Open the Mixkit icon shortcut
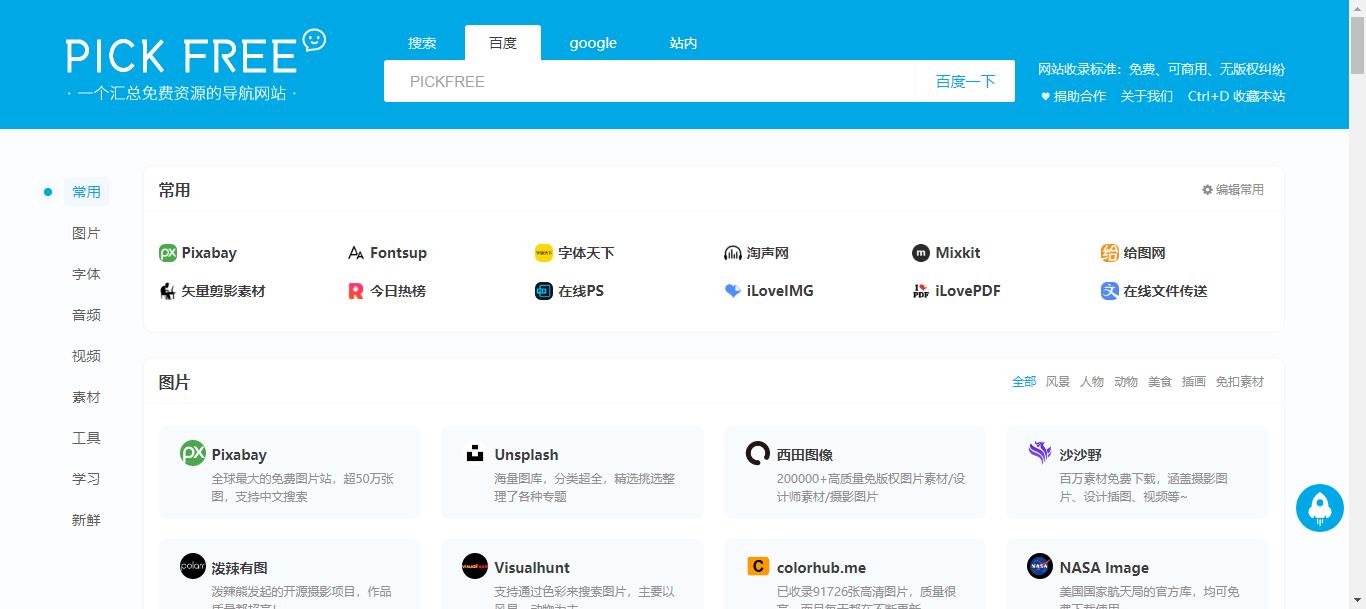This screenshot has height=609, width=1366. [921, 253]
